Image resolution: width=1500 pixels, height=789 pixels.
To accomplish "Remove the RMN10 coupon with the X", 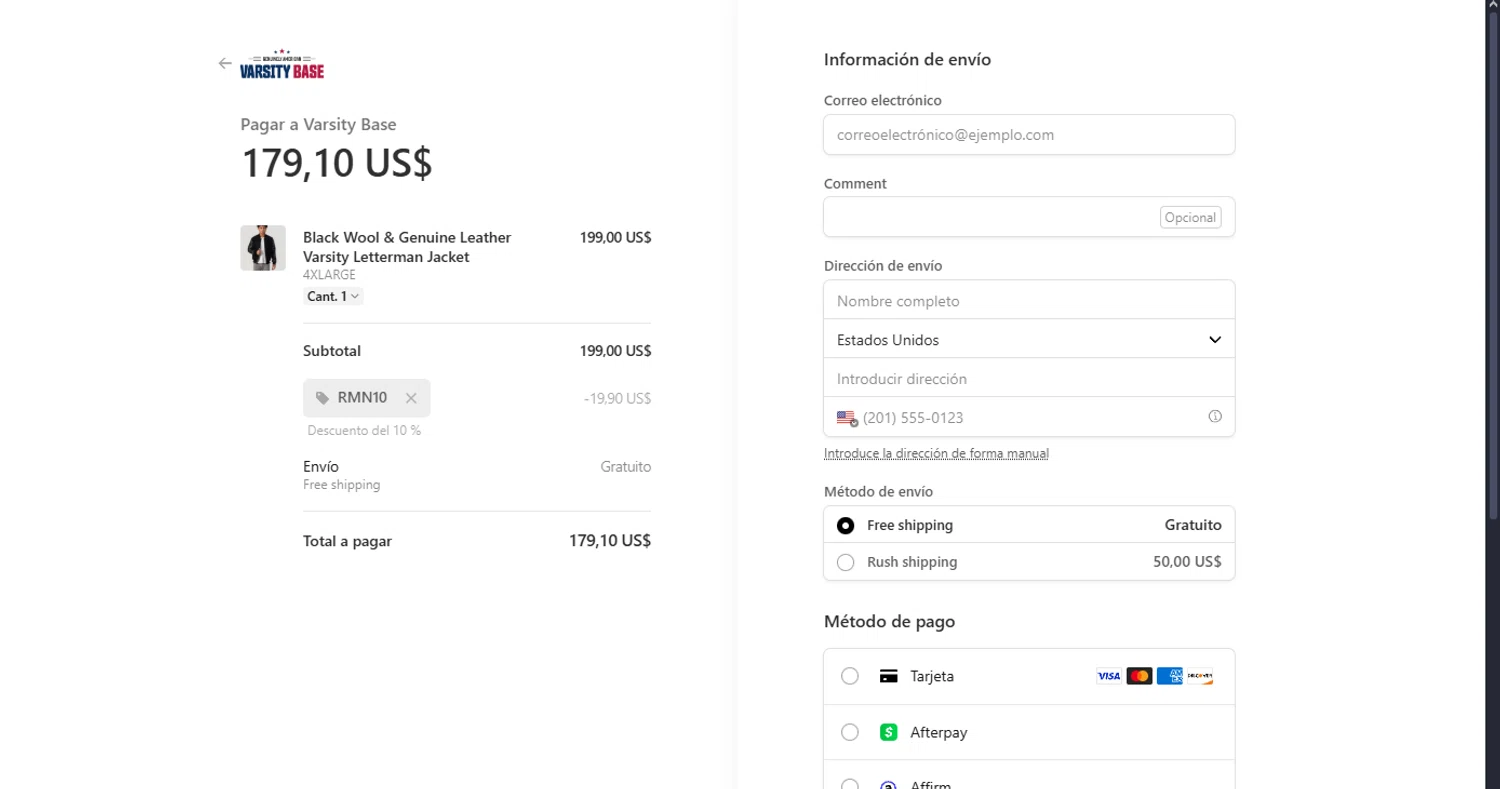I will tap(411, 398).
